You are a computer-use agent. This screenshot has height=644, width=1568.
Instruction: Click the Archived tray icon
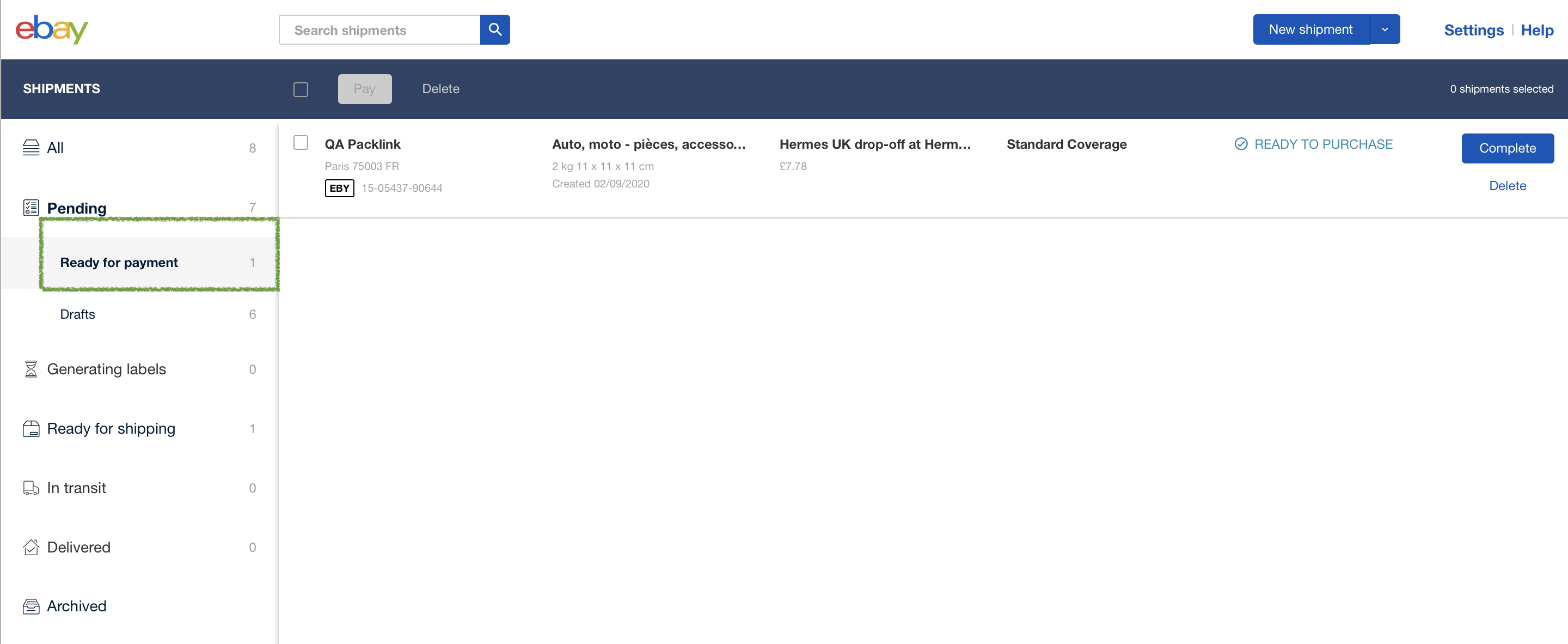coord(31,606)
